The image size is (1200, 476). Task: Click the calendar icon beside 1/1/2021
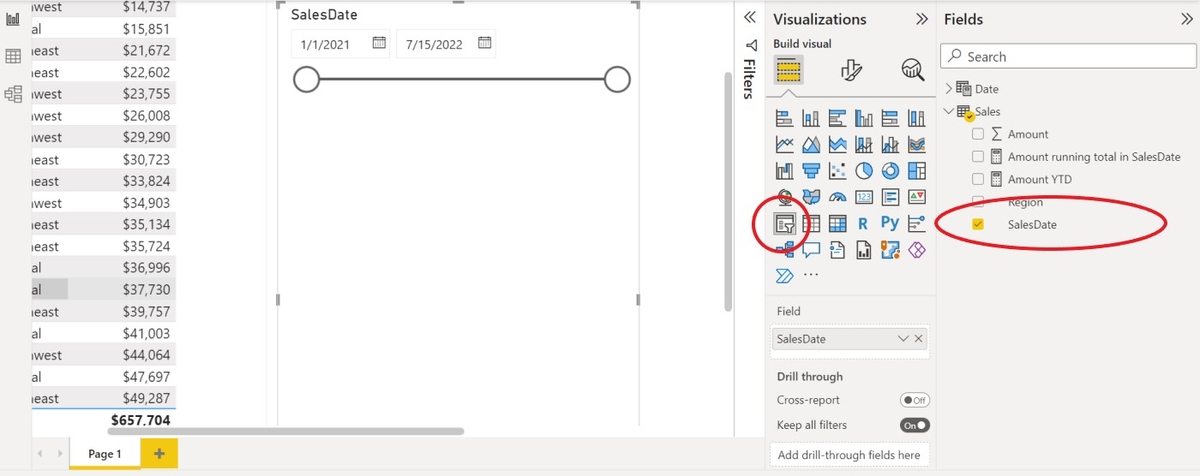coord(379,43)
